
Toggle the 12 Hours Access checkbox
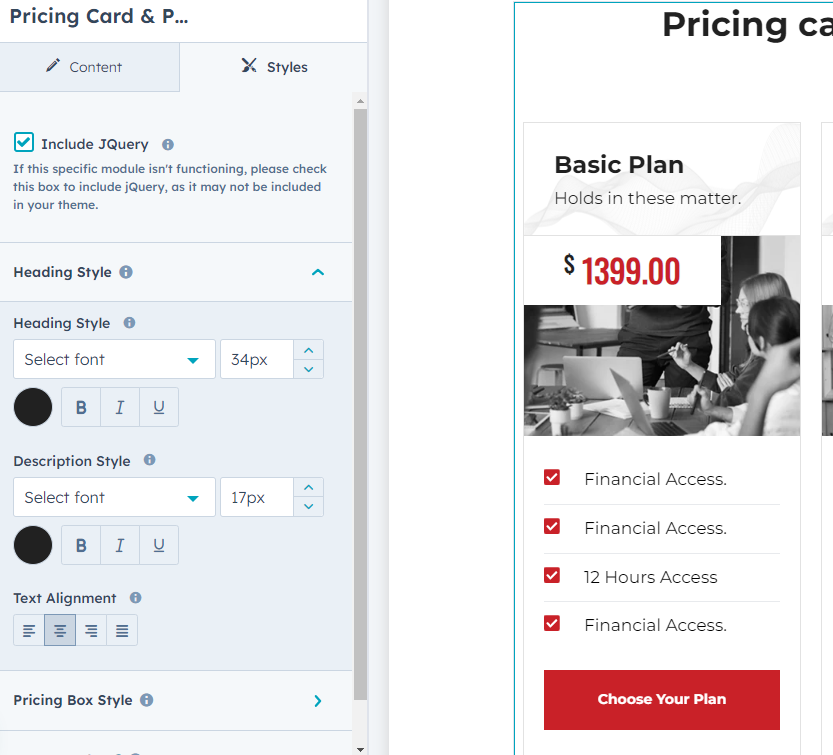coord(552,575)
